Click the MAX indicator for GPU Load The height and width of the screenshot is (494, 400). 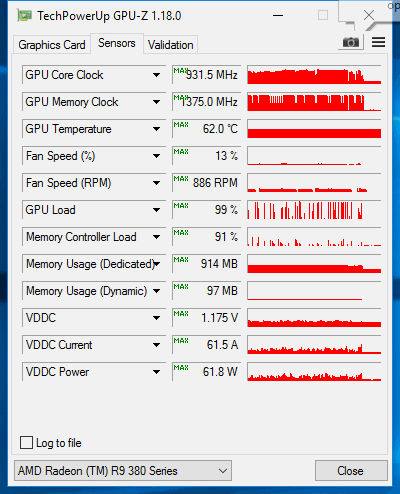point(181,206)
